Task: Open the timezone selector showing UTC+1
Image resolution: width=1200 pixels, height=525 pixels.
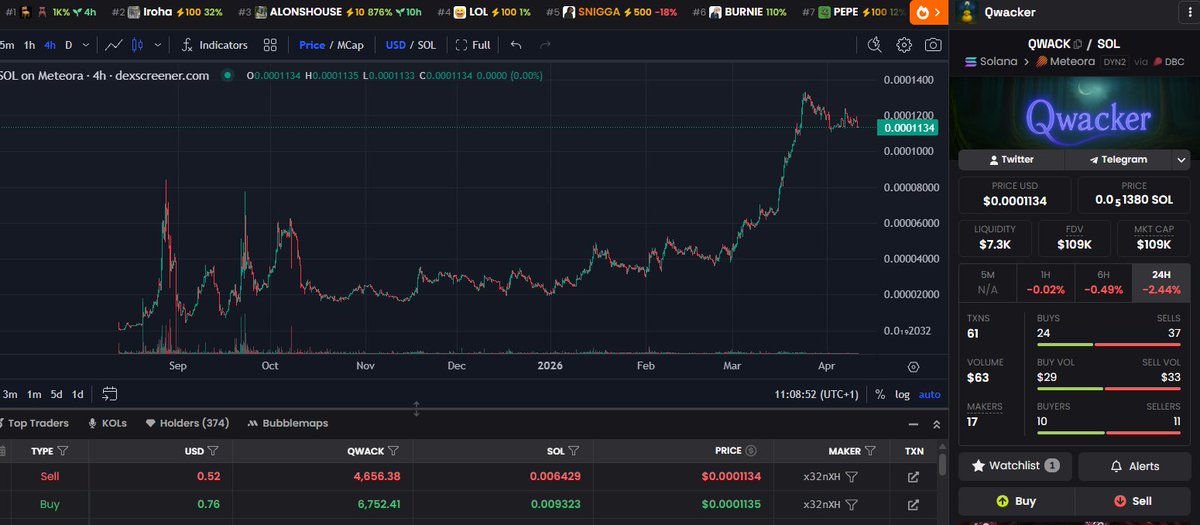Action: (x=817, y=394)
